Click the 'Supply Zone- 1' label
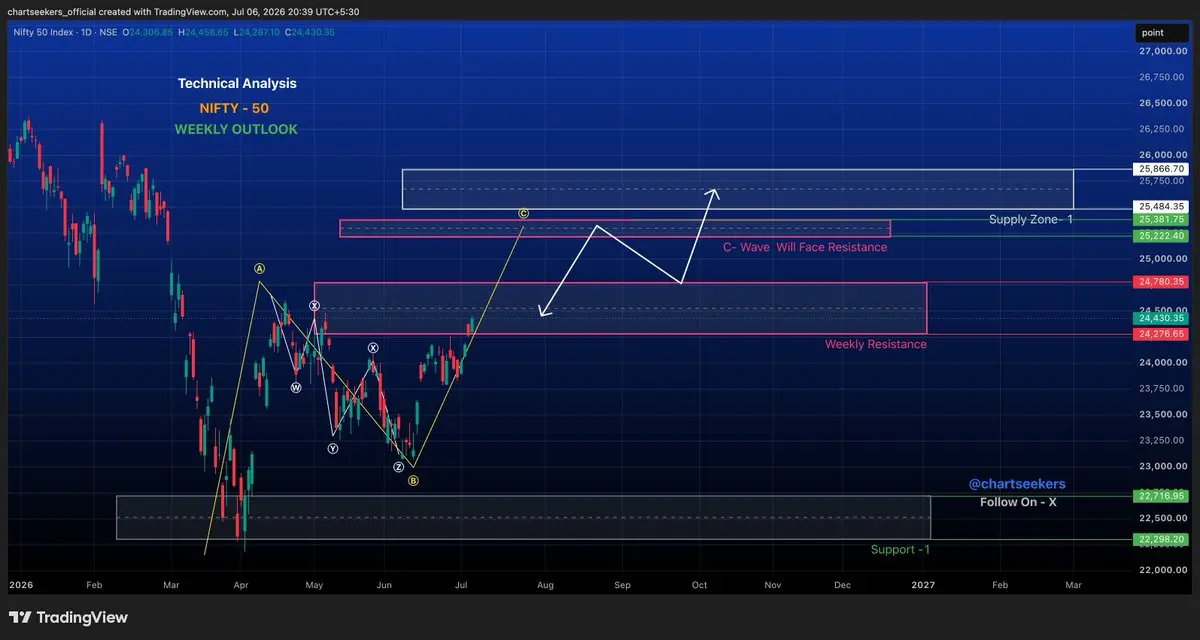Screen dimensions: 1200x640 point(1031,219)
